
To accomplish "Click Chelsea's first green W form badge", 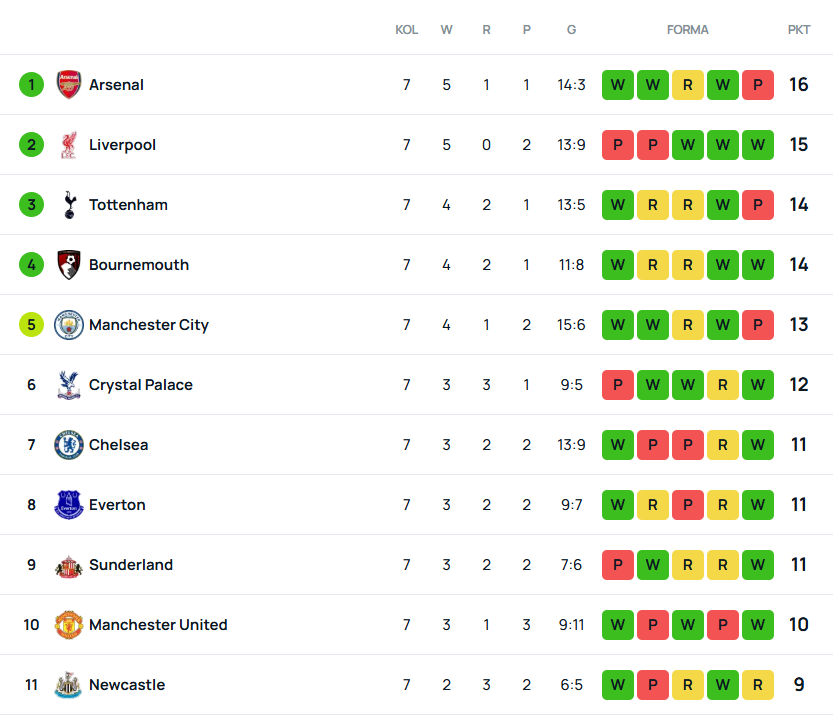I will 617,445.
